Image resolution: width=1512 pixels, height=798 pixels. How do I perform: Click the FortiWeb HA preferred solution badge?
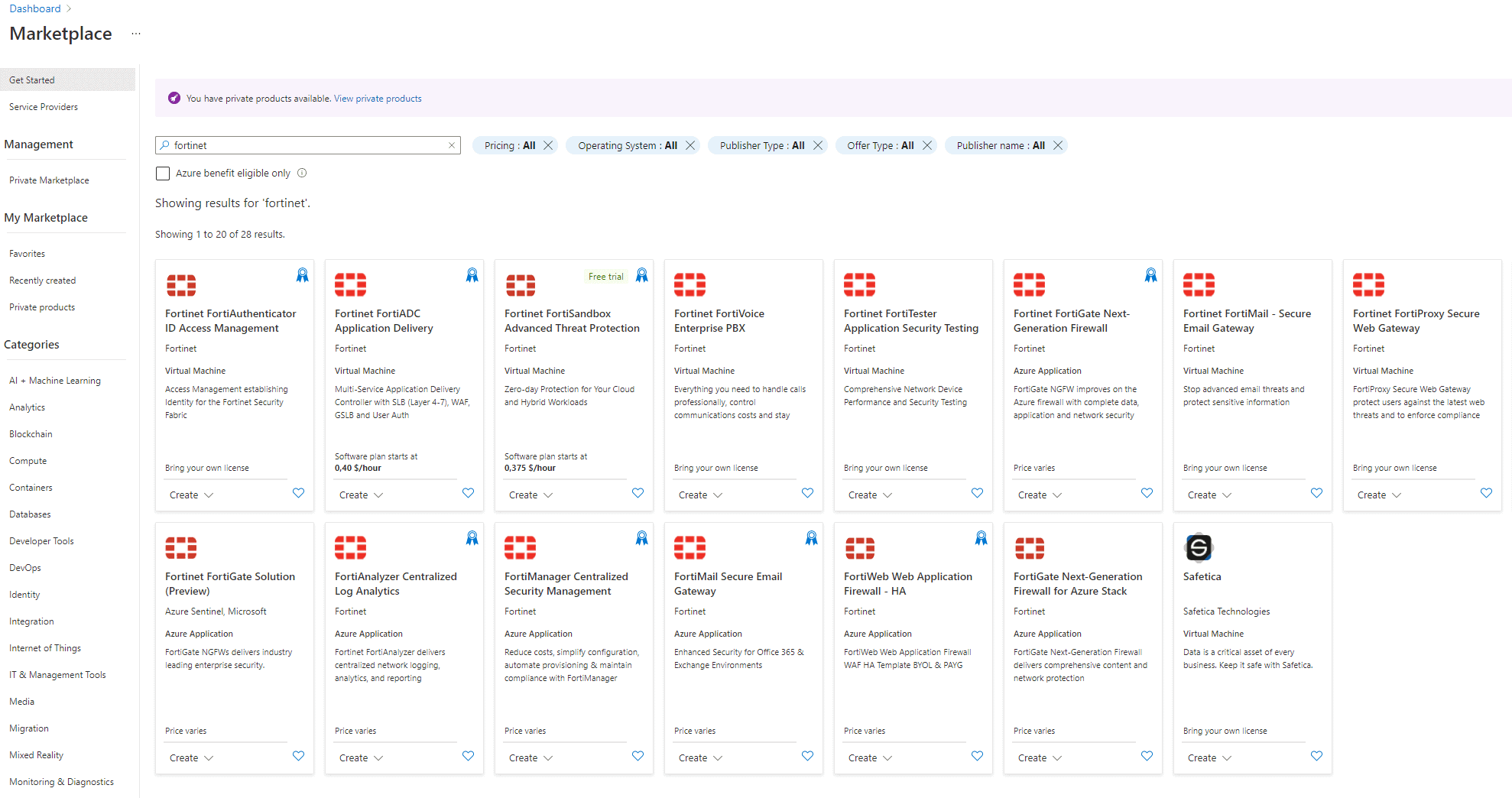point(982,538)
